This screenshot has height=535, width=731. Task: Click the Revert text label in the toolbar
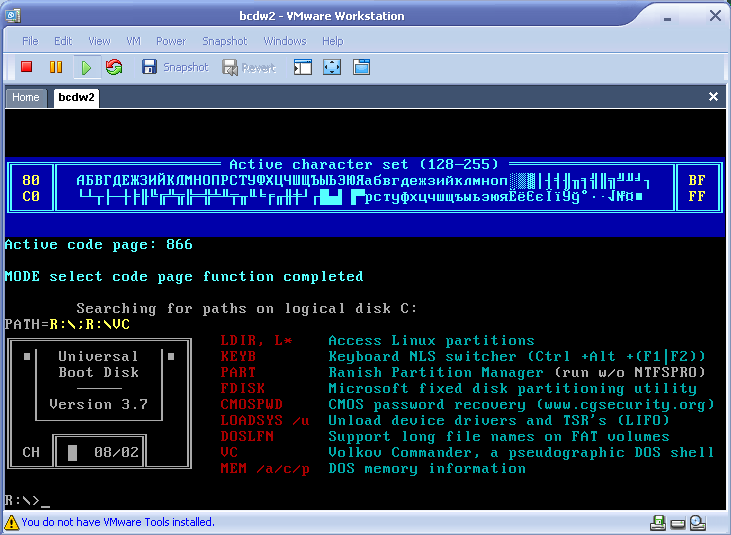pos(259,68)
